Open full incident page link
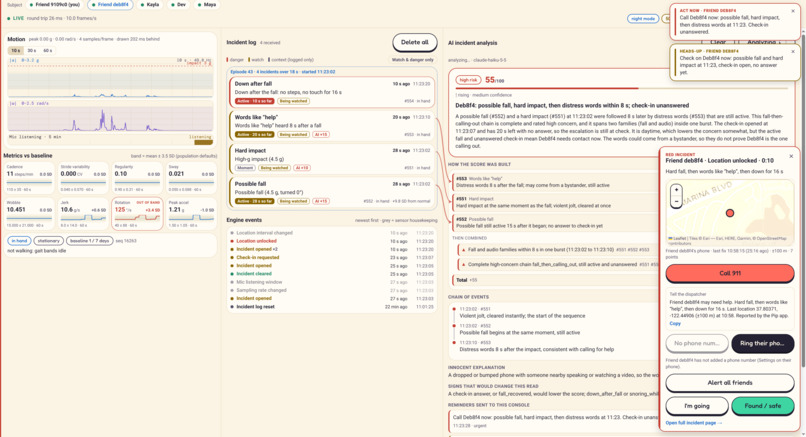Image resolution: width=806 pixels, height=437 pixels. coord(693,423)
